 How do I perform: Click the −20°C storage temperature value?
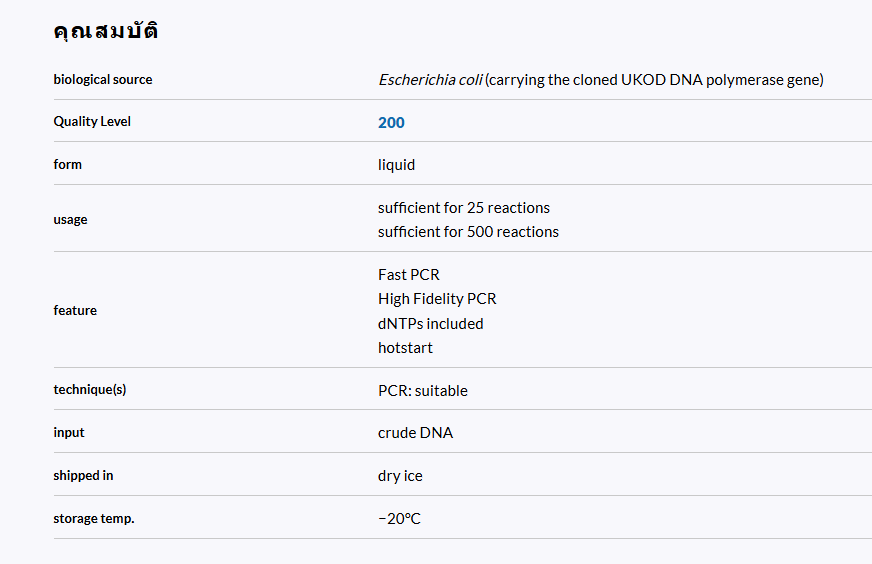399,518
